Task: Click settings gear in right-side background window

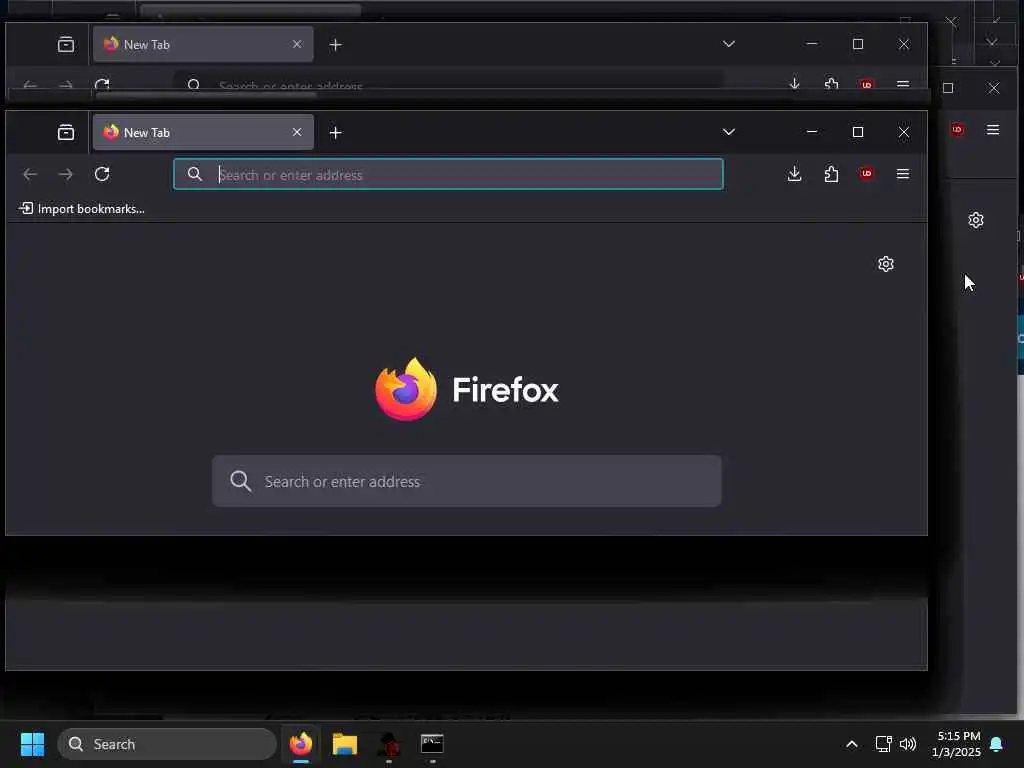Action: (x=976, y=220)
